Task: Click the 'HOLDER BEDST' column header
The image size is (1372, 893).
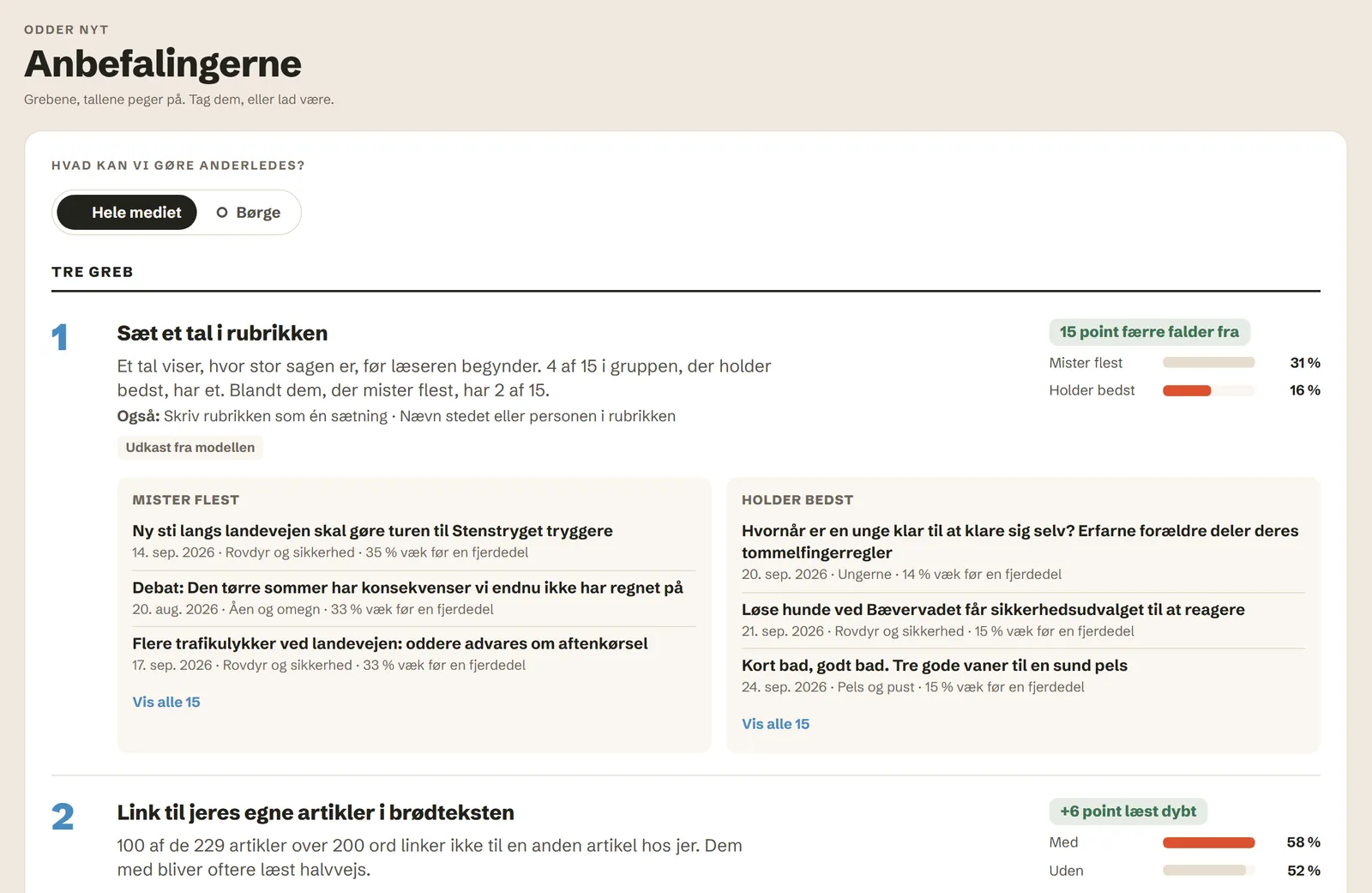Action: click(x=797, y=500)
